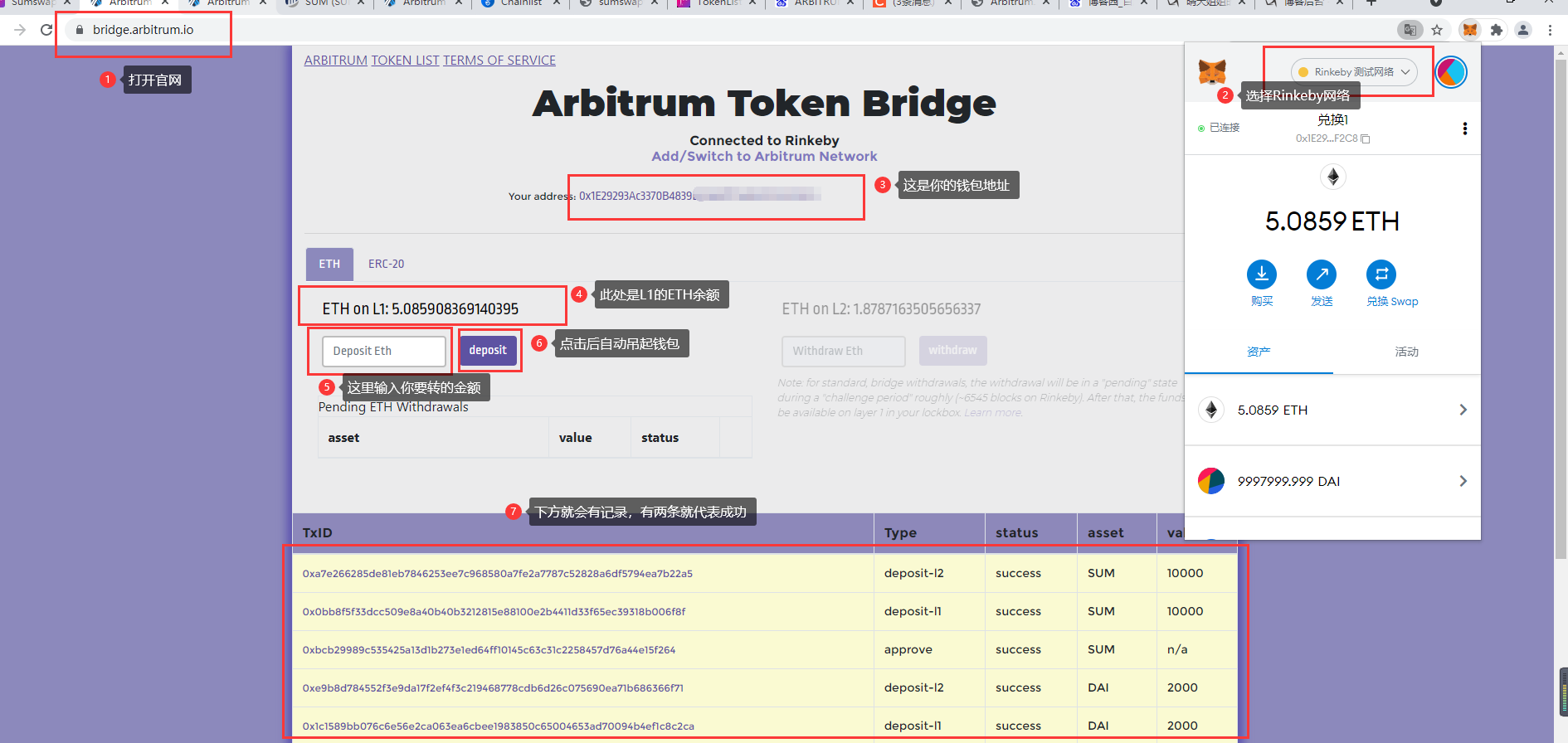Copy the 0x1E29...F2C8 address icon

click(x=1366, y=138)
